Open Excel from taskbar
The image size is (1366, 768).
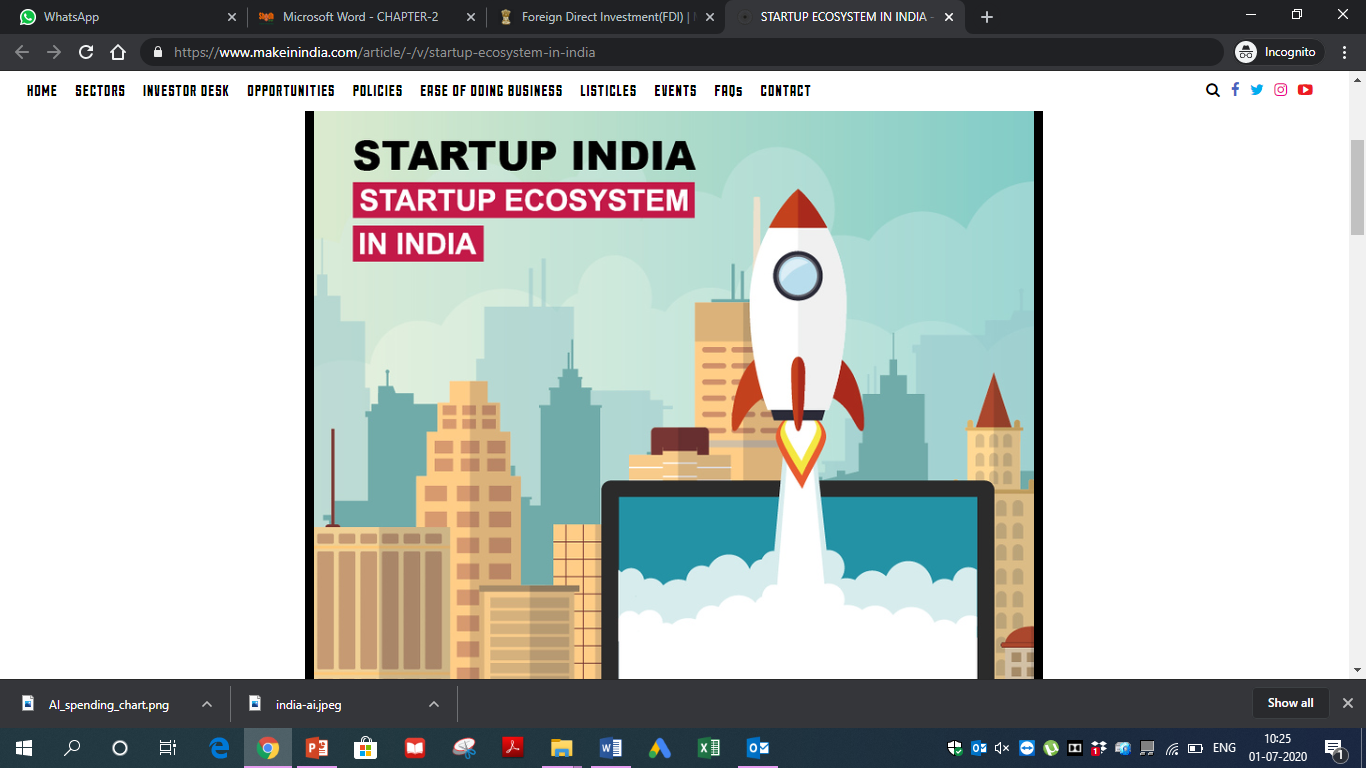[709, 748]
